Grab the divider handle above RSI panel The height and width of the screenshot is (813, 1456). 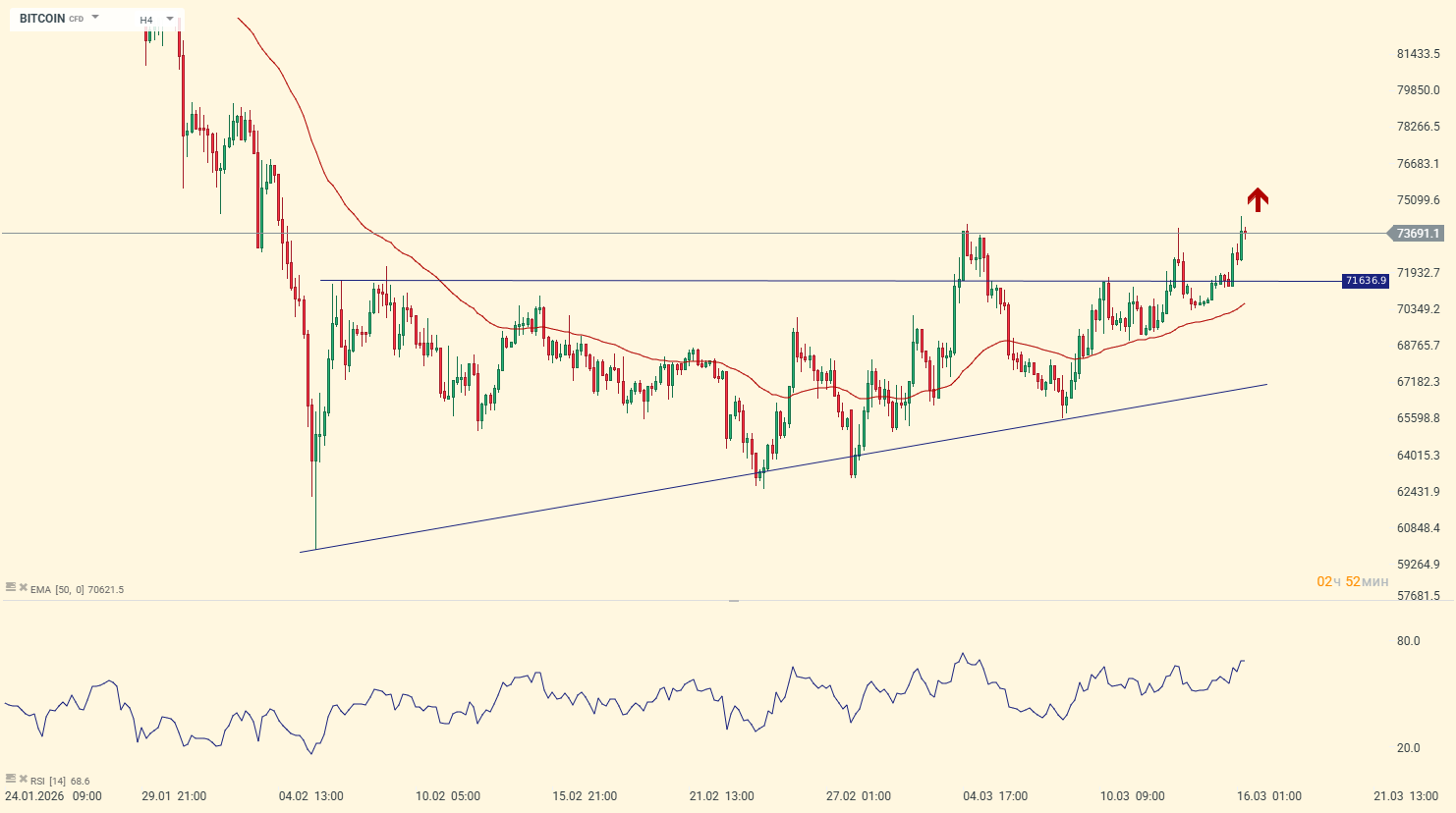click(x=733, y=600)
